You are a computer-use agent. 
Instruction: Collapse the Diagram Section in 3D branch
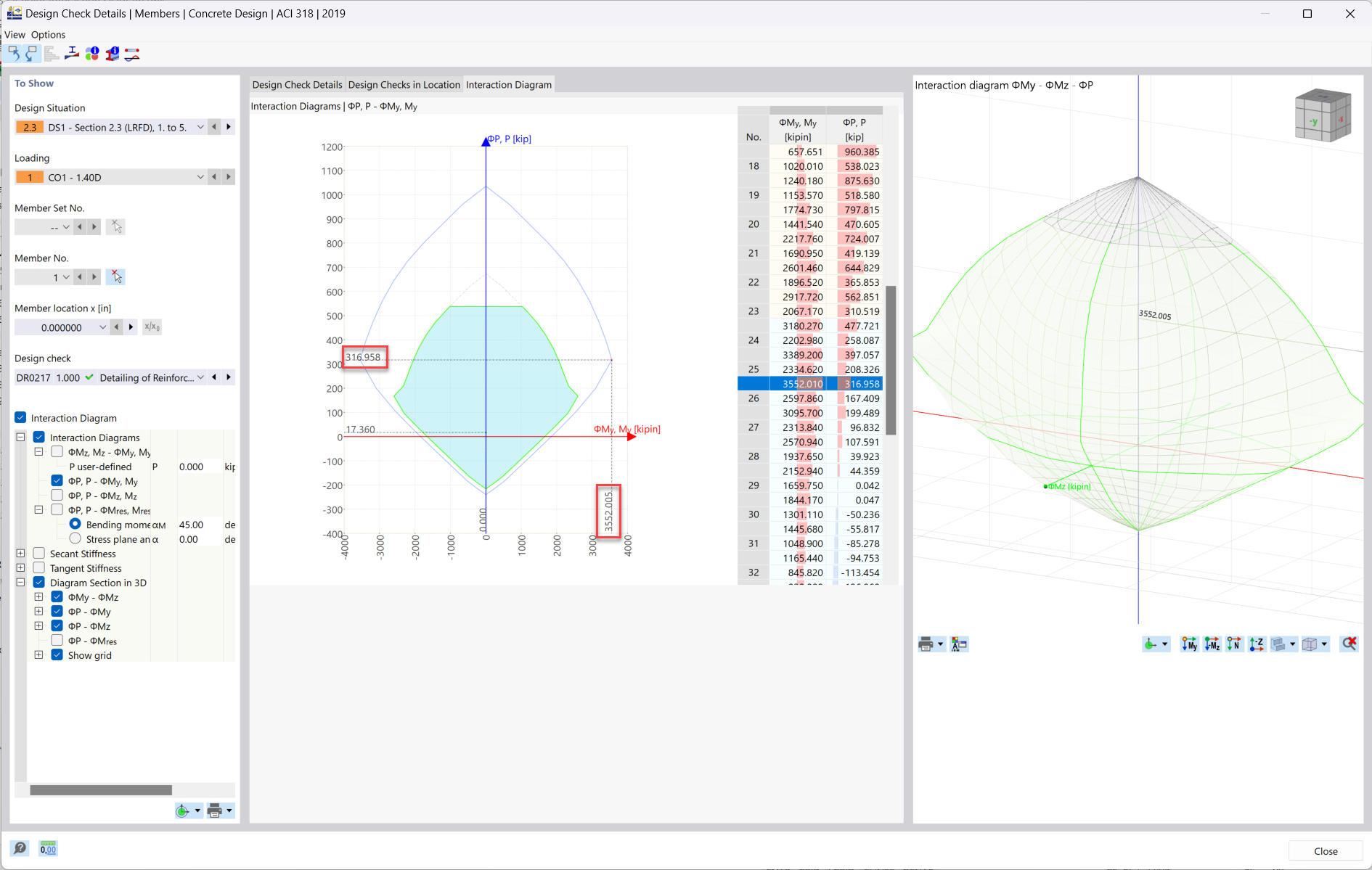20,582
